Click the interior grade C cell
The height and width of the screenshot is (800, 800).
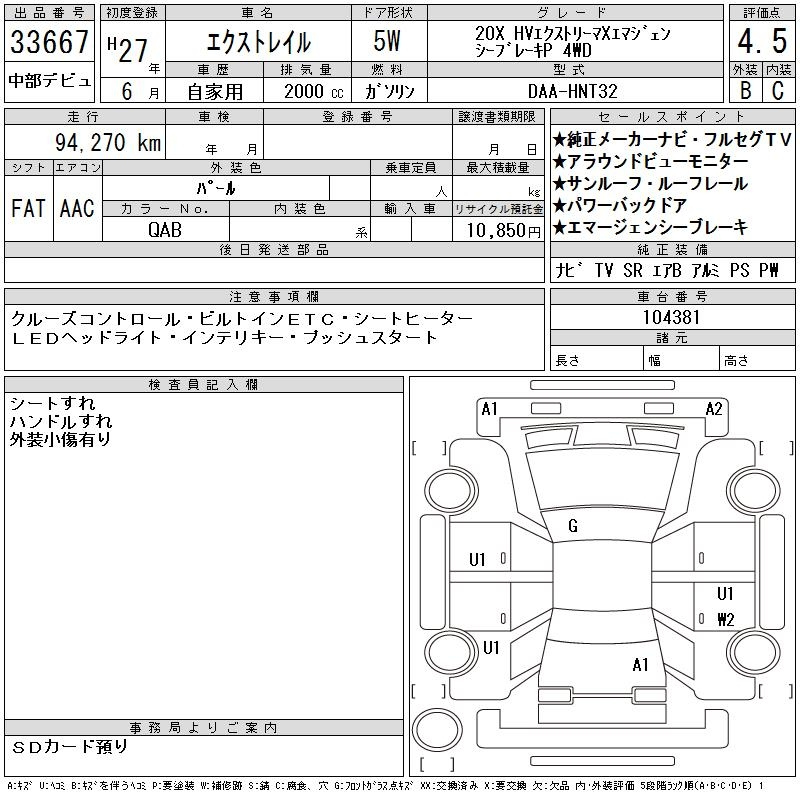coord(778,90)
